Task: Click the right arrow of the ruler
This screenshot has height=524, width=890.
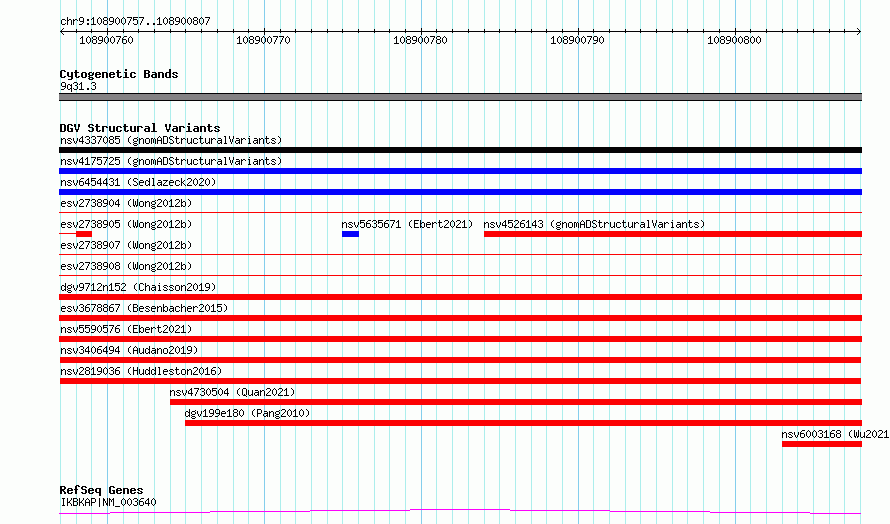Action: pos(859,32)
